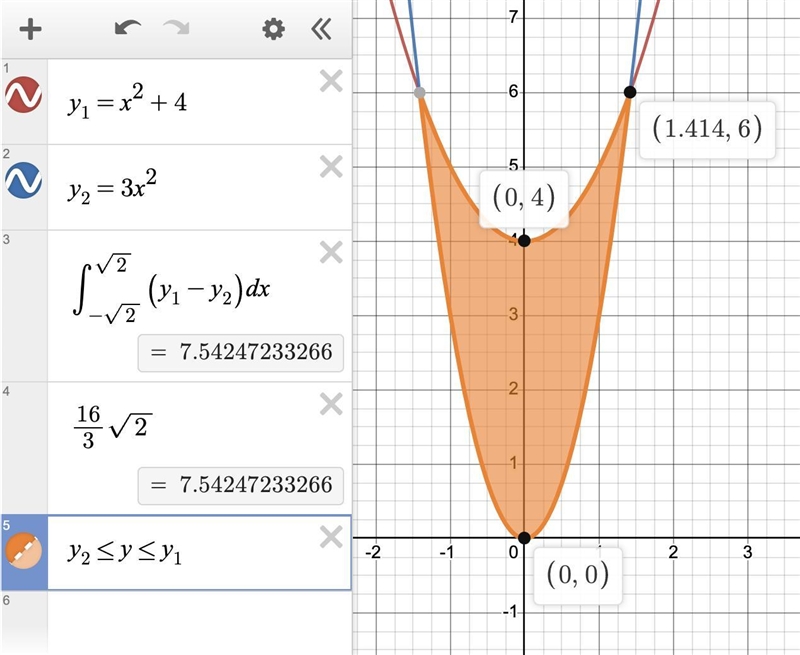Delete the y2 ≤ y ≤ y1 inequality
Viewport: 800px width, 655px height.
[331, 537]
